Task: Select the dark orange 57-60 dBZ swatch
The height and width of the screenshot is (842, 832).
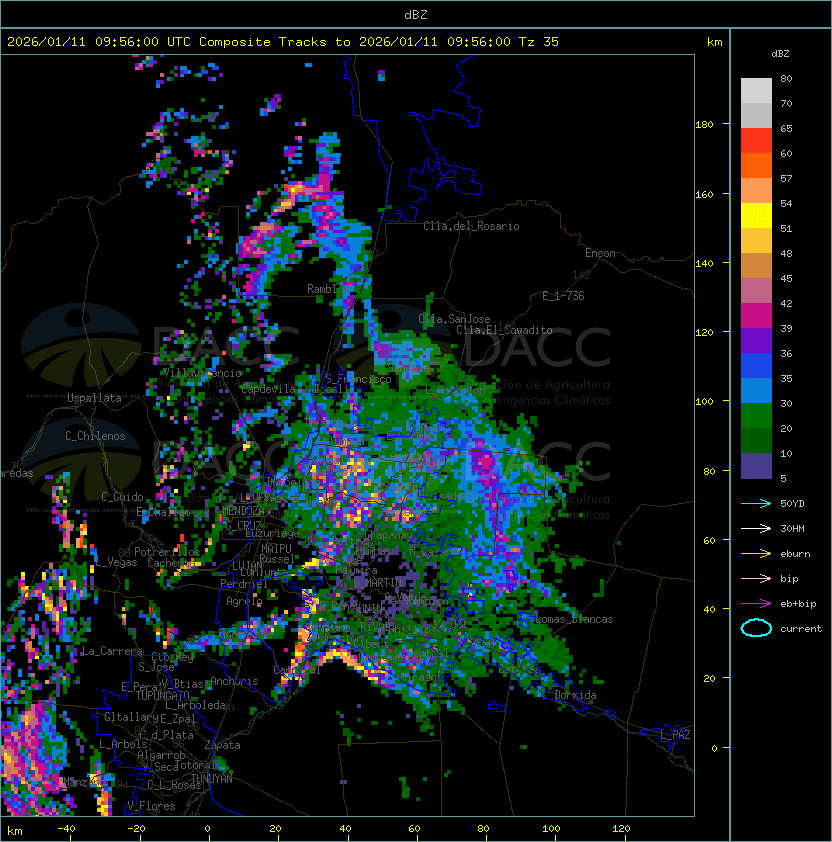Action: [x=756, y=165]
